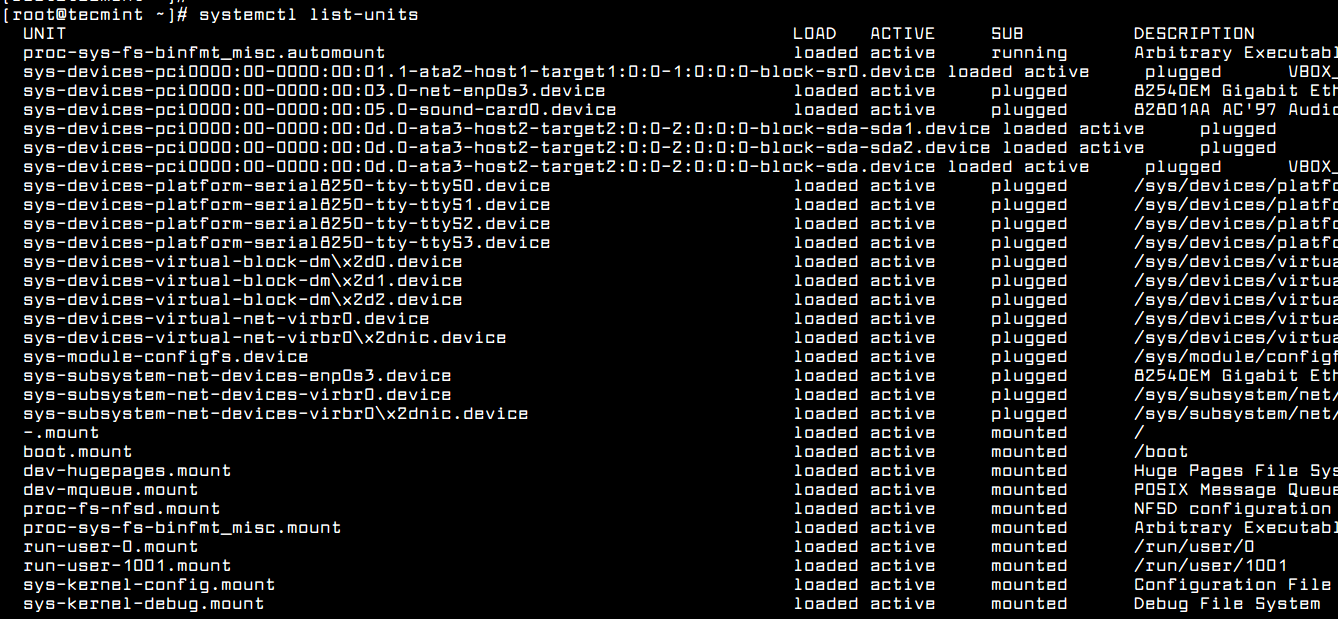This screenshot has width=1338, height=619.
Task: Click the boot.mount unit name
Action: coord(78,452)
